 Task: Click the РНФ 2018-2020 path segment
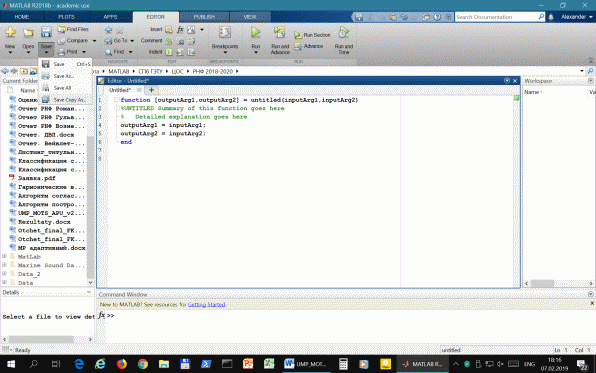point(212,71)
